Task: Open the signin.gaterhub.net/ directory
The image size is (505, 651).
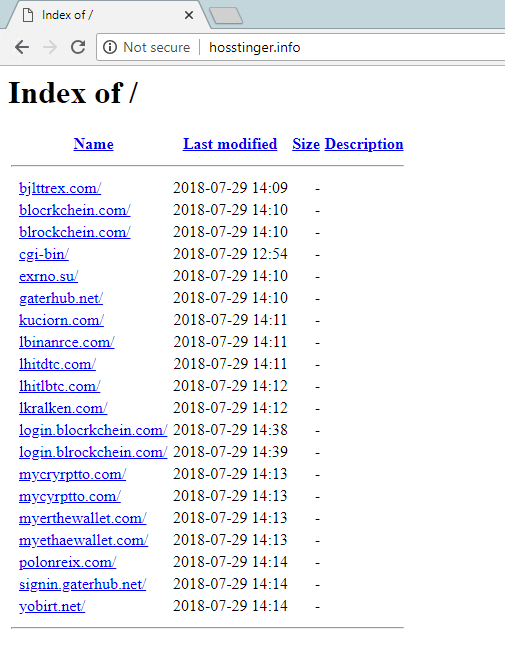Action: coord(83,585)
